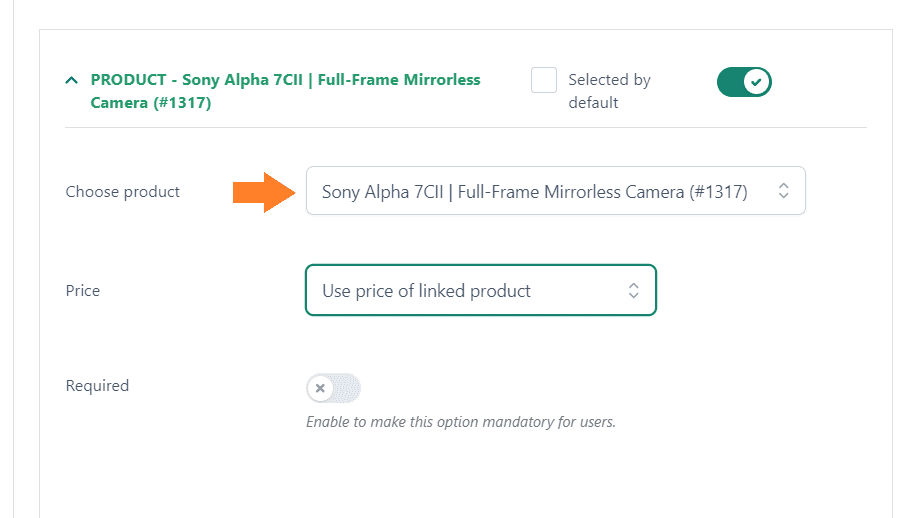Click the Selected by default label

click(609, 91)
